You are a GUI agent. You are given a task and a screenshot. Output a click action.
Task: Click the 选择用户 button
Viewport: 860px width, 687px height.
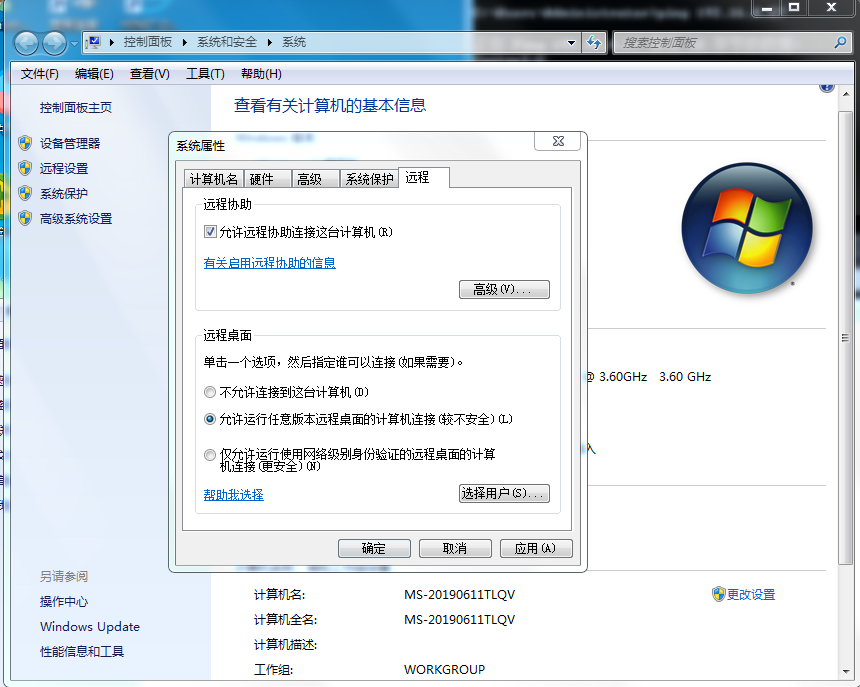coord(504,493)
